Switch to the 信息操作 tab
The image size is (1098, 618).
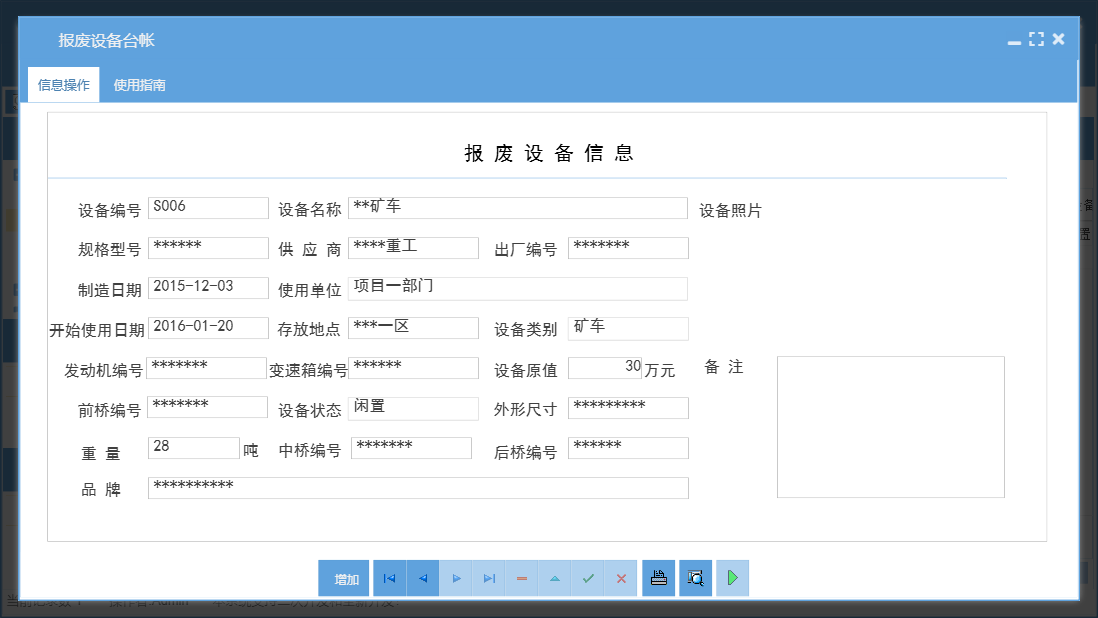[x=62, y=84]
